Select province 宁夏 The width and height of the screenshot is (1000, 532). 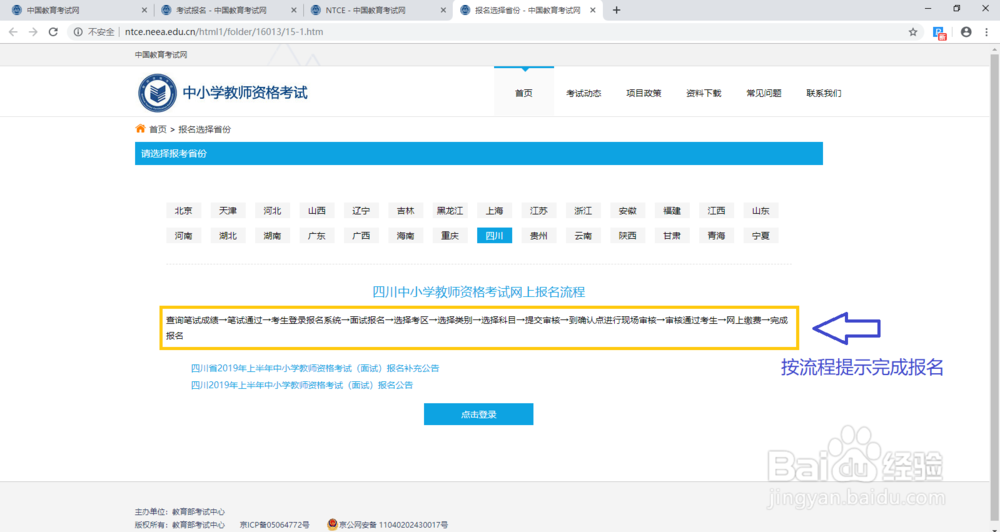(761, 235)
